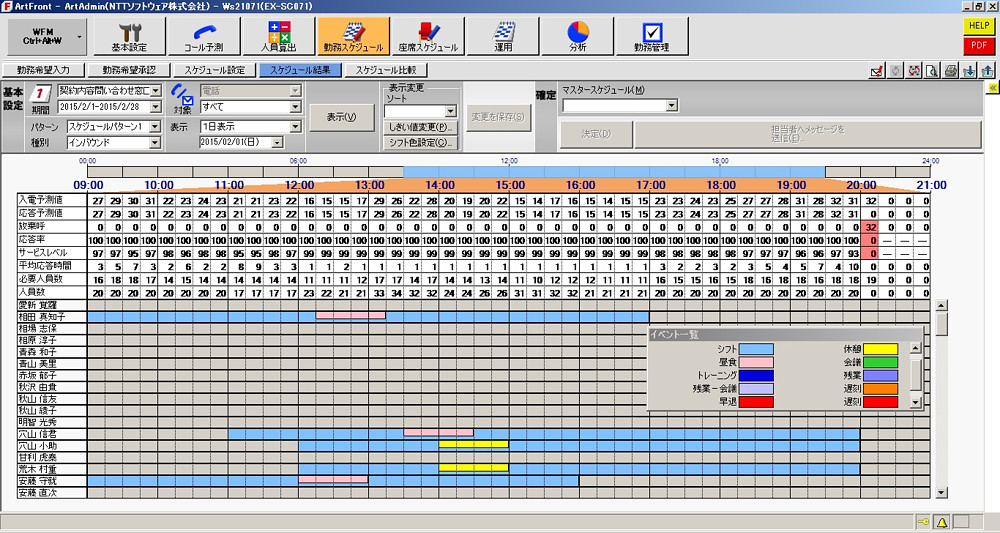Switch to the 勤務希望入力 tab
Viewport: 1000px width, 533px height.
pos(43,71)
